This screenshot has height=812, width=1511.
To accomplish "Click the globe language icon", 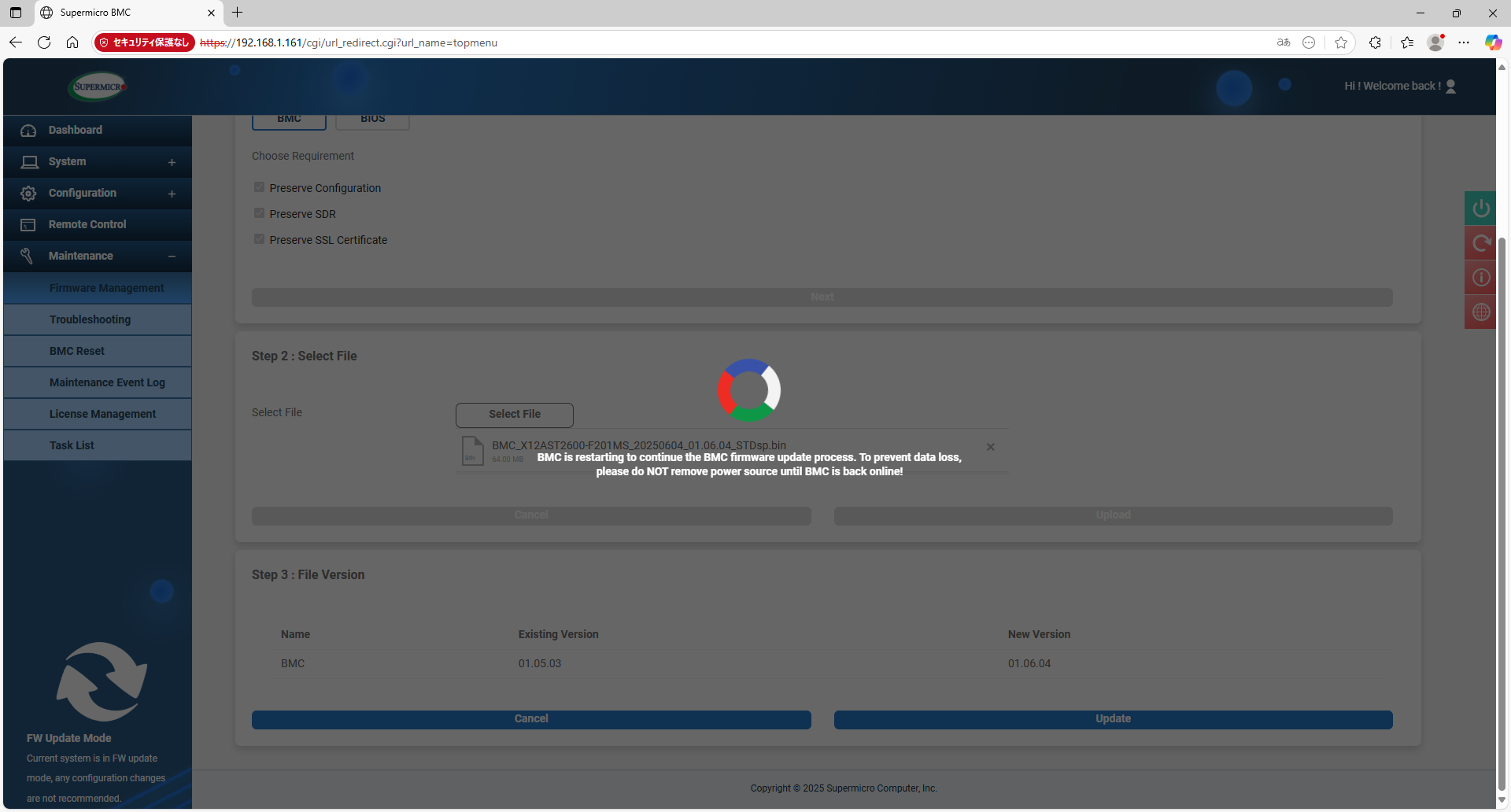I will [x=1480, y=312].
